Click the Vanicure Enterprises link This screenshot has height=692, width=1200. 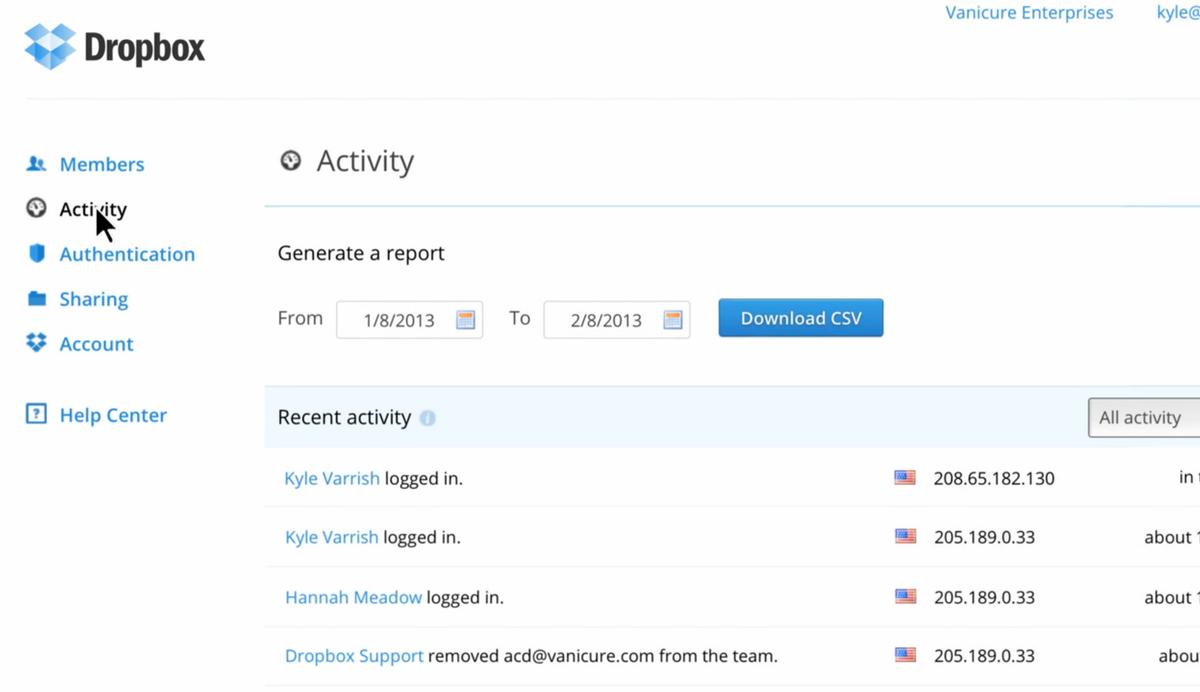coord(1029,13)
